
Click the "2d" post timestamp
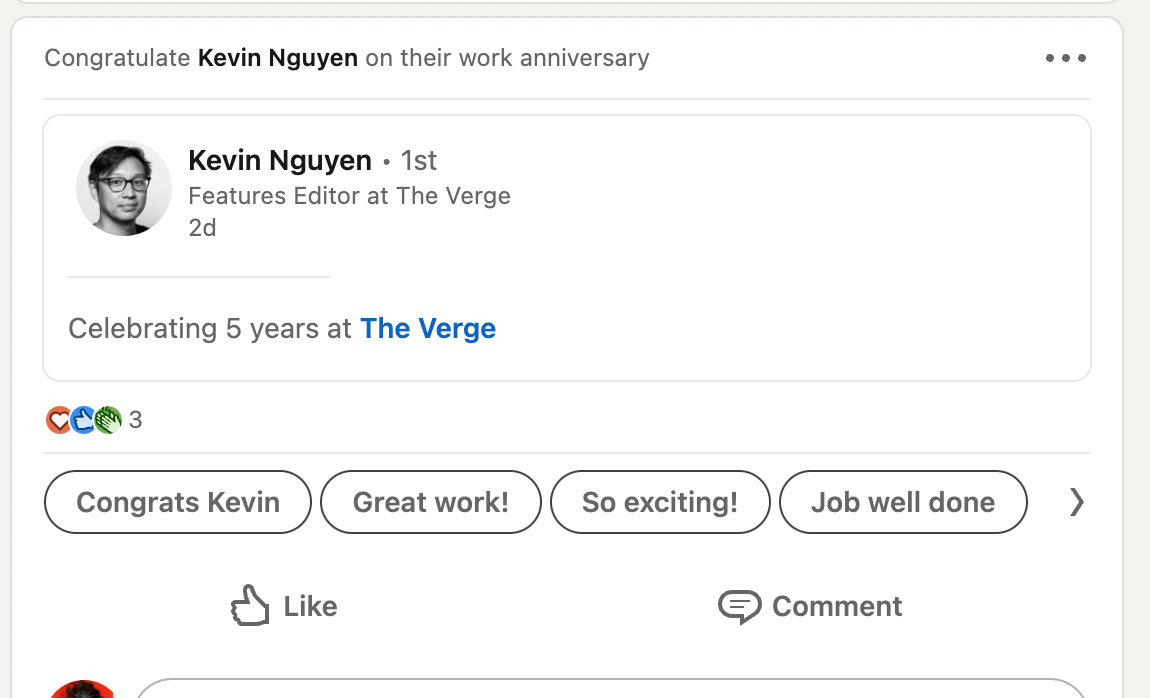click(202, 228)
